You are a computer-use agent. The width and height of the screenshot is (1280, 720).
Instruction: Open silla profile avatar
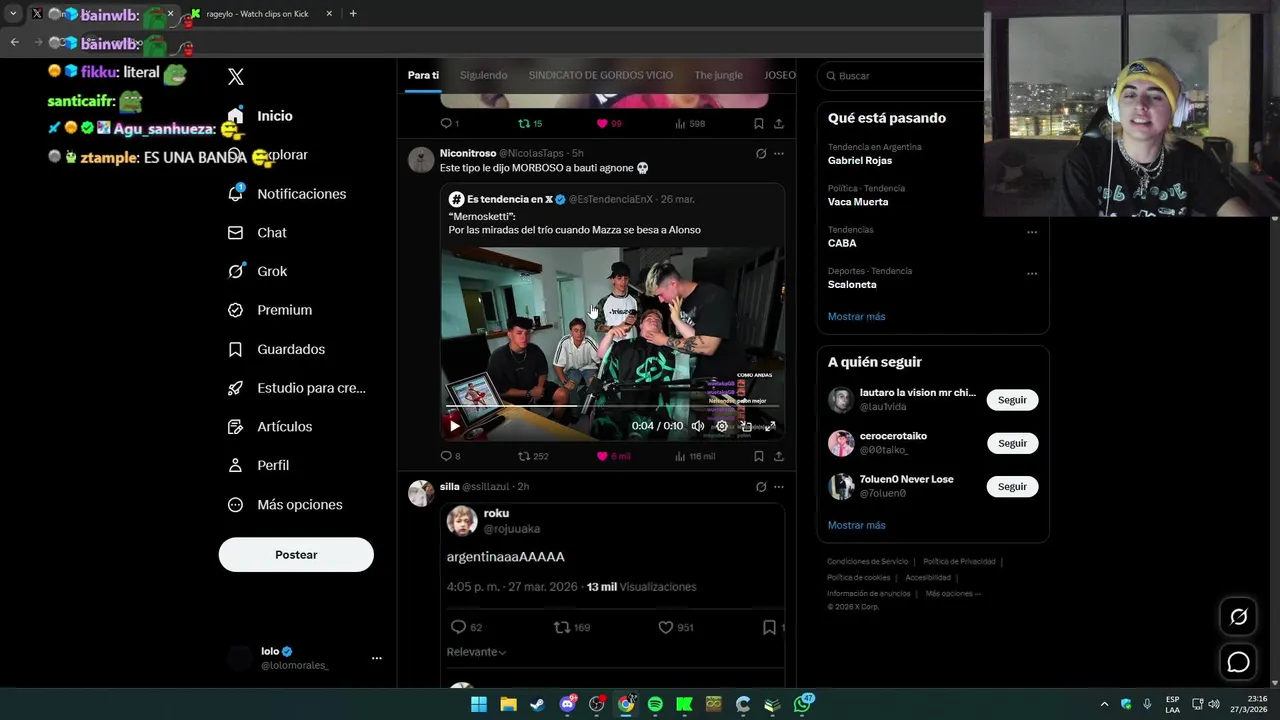coord(421,493)
